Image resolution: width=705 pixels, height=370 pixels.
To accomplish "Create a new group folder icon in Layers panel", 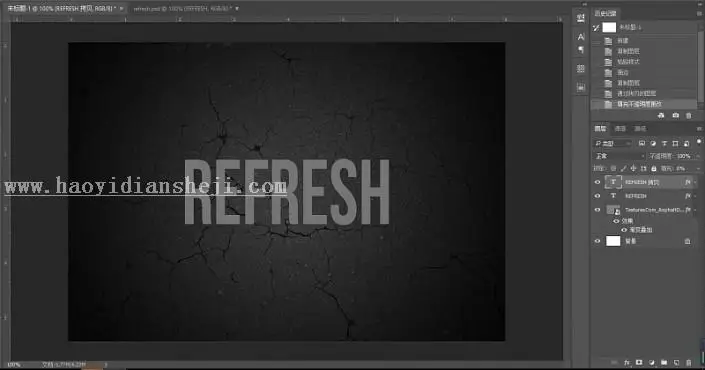I will pyautogui.click(x=664, y=362).
